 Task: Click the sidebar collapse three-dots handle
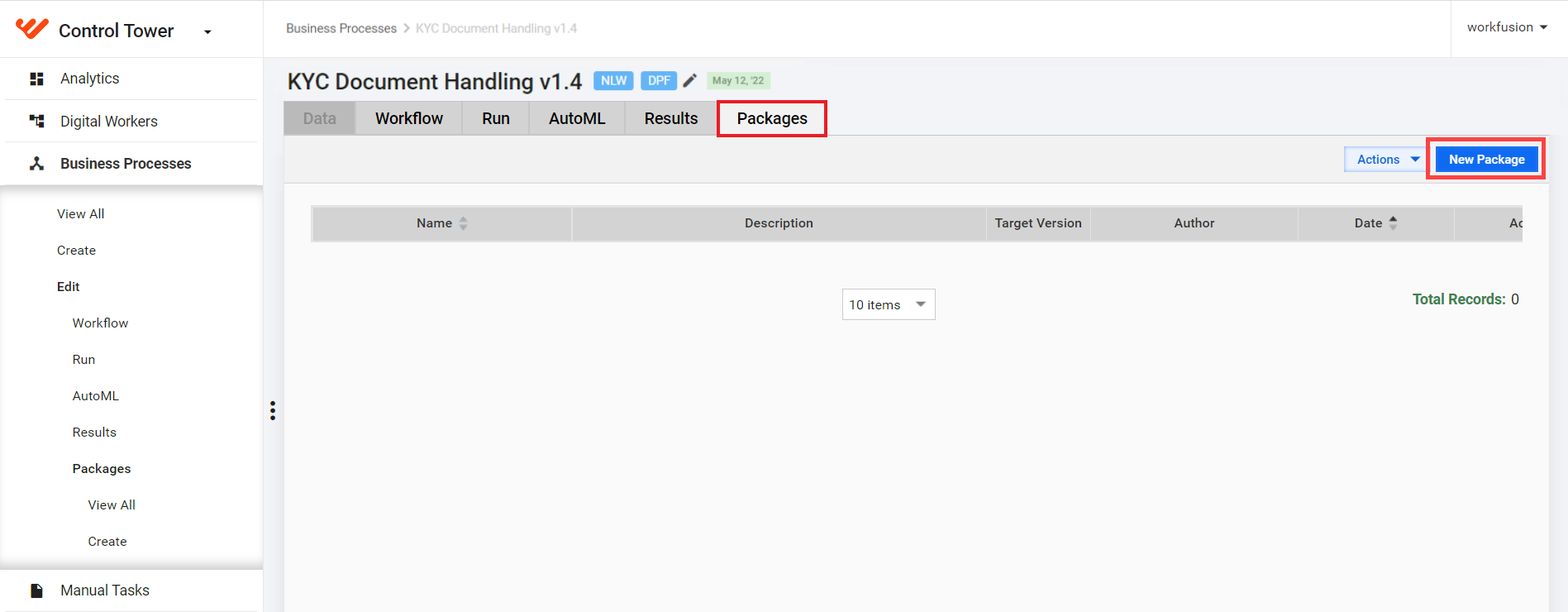coord(273,410)
